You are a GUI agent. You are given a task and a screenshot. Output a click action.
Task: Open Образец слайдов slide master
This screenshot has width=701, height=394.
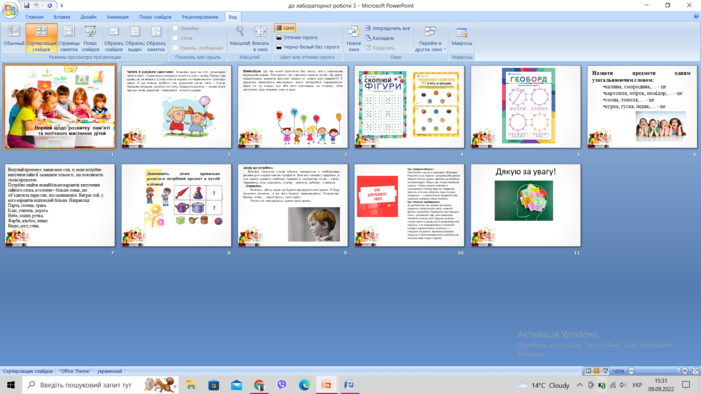[114, 38]
